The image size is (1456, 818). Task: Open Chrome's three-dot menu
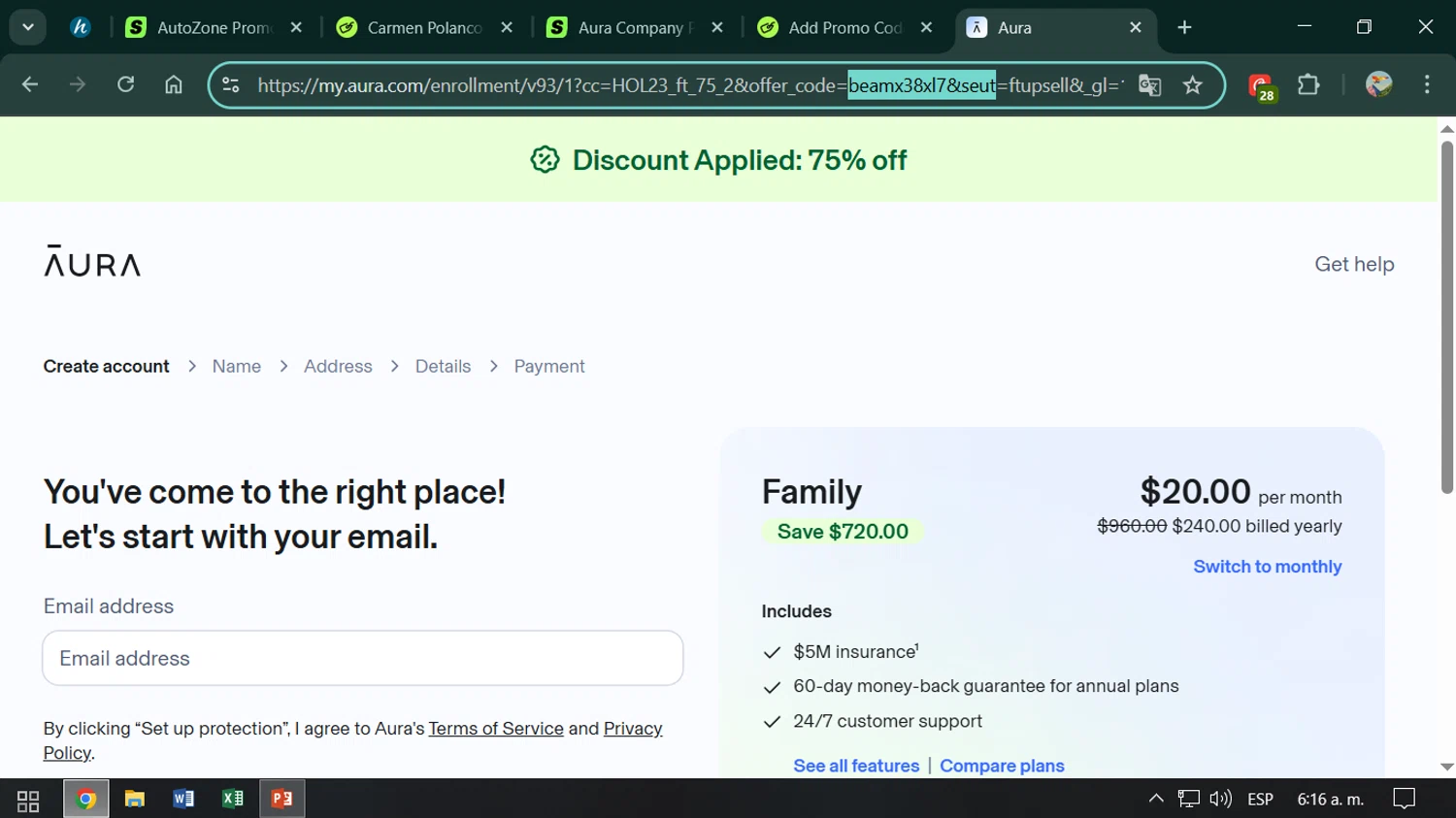pyautogui.click(x=1427, y=84)
